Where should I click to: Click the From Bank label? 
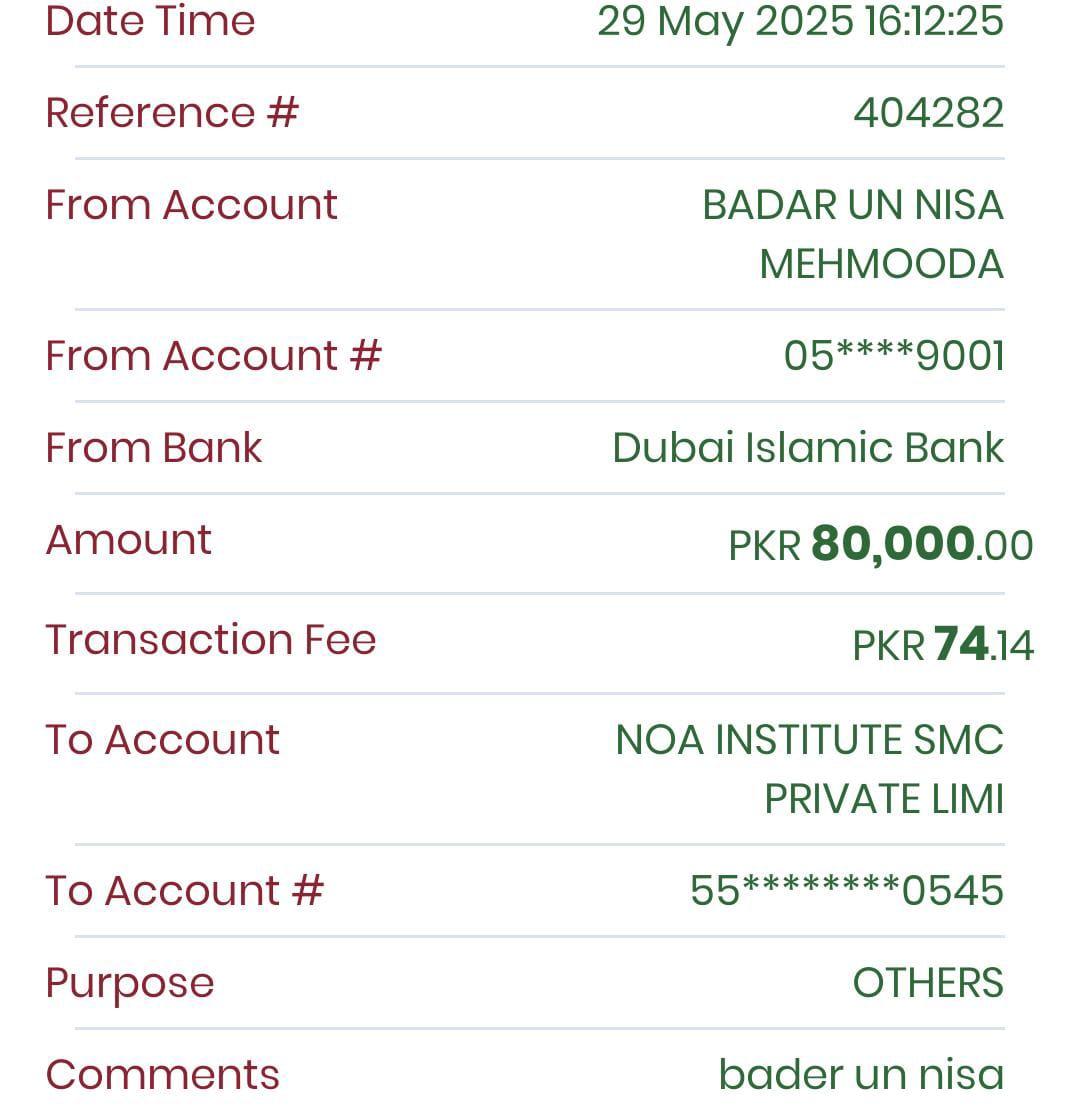point(154,447)
